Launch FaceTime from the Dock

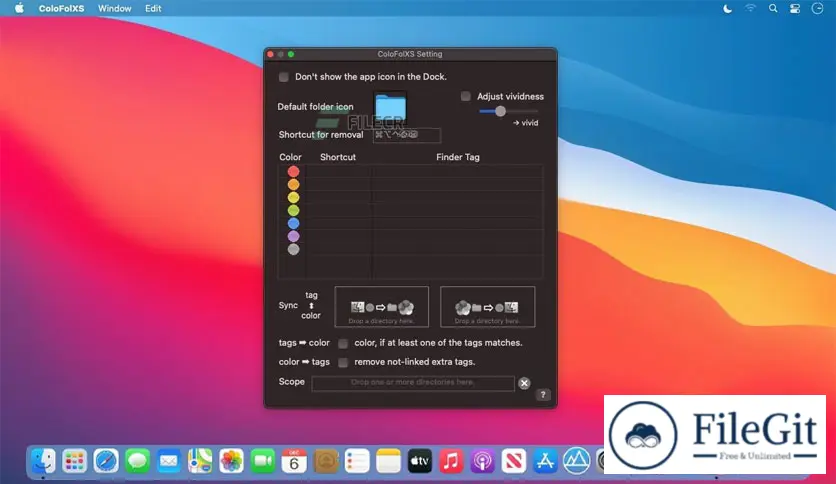pyautogui.click(x=263, y=461)
